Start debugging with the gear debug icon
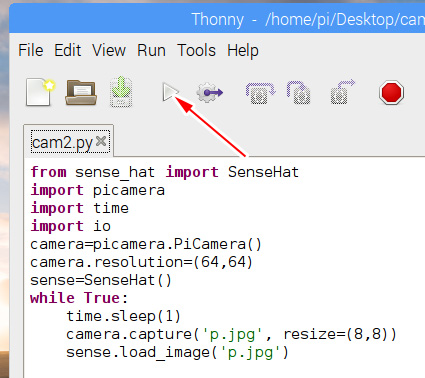 coord(209,92)
